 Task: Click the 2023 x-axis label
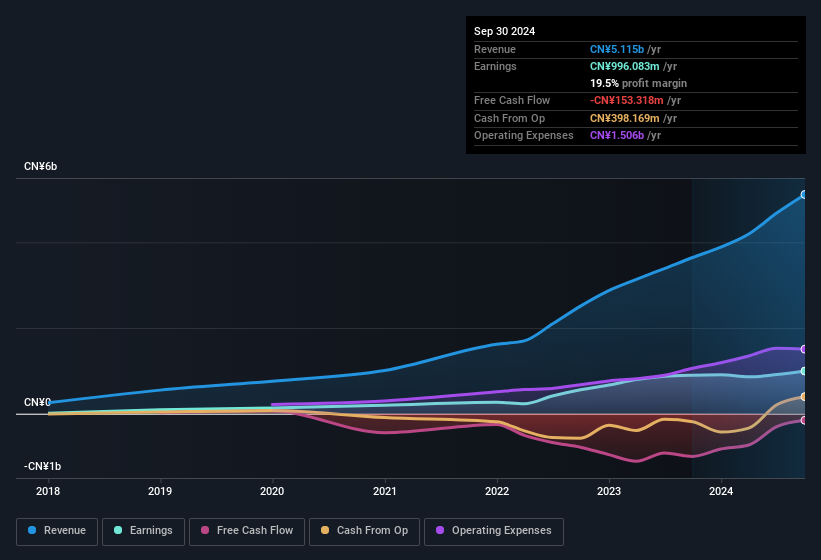tap(609, 491)
